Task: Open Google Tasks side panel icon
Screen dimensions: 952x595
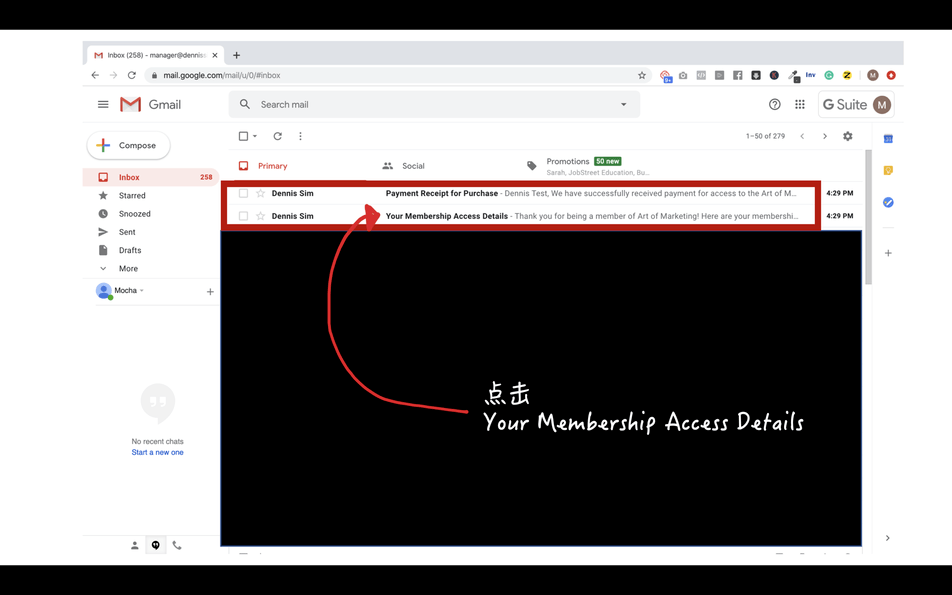Action: pyautogui.click(x=888, y=202)
